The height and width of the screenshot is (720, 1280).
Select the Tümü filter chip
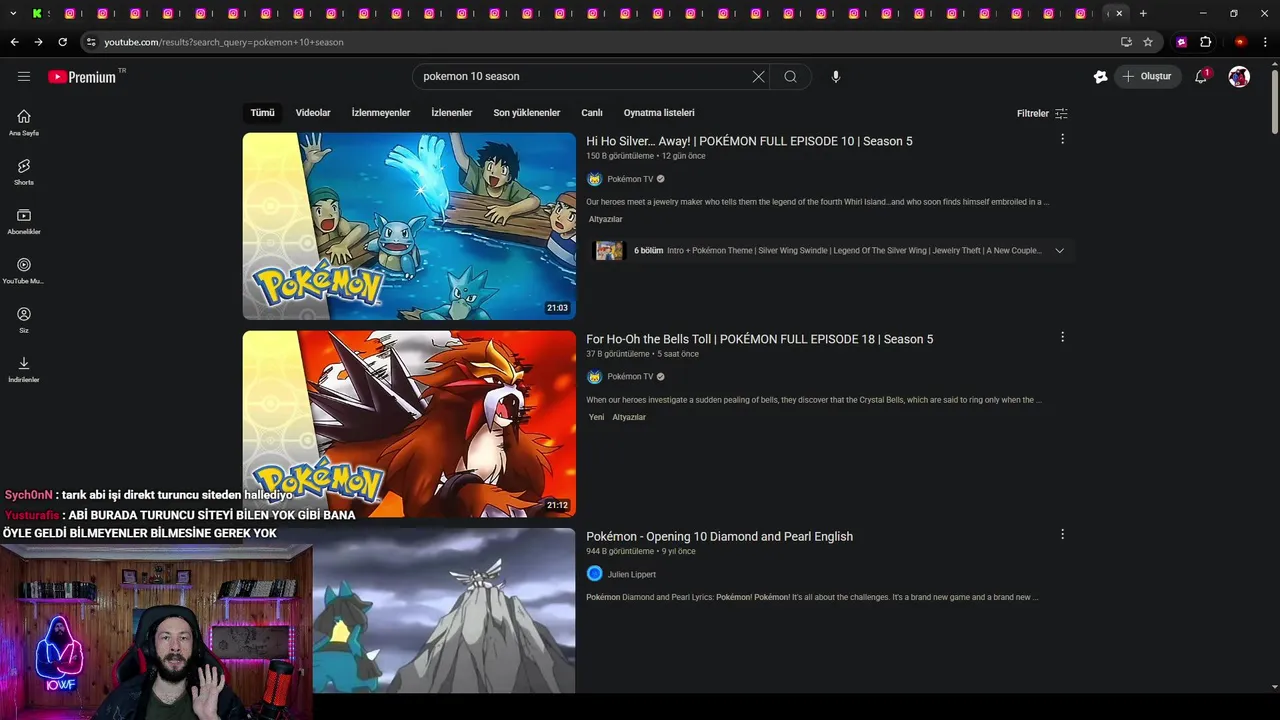[262, 113]
